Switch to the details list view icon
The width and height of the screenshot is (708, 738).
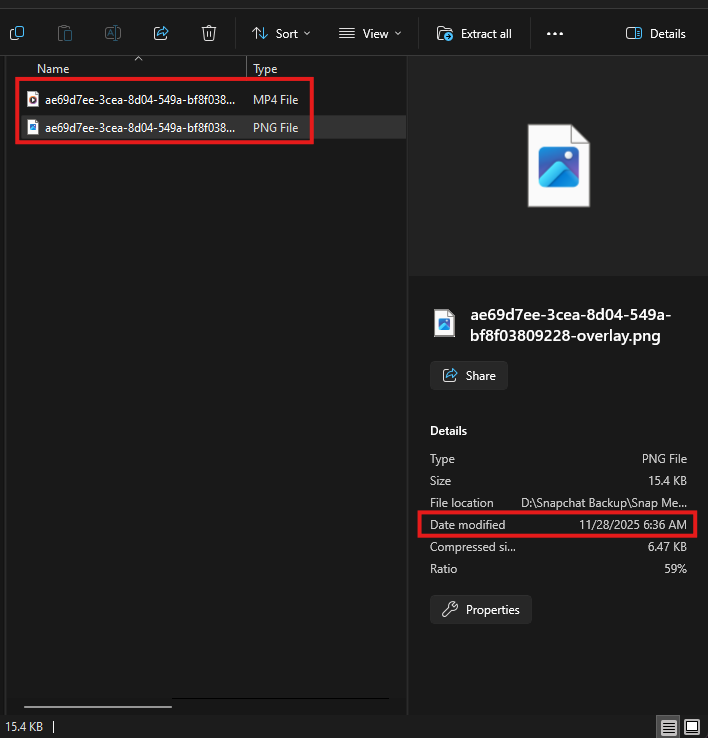pyautogui.click(x=668, y=727)
